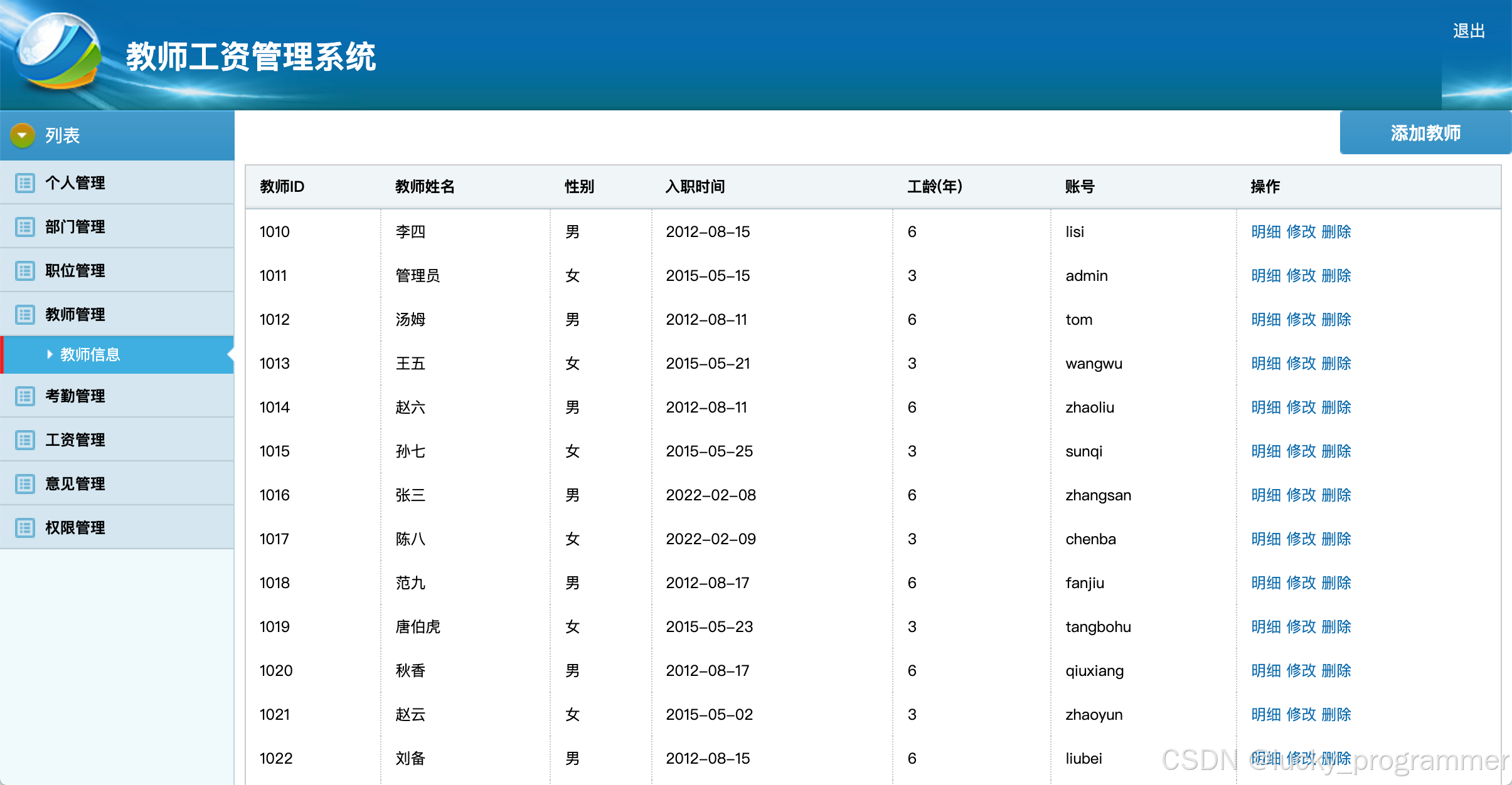Screen dimensions: 1512x785
Task: Open 个人管理 menu section
Action: click(117, 183)
